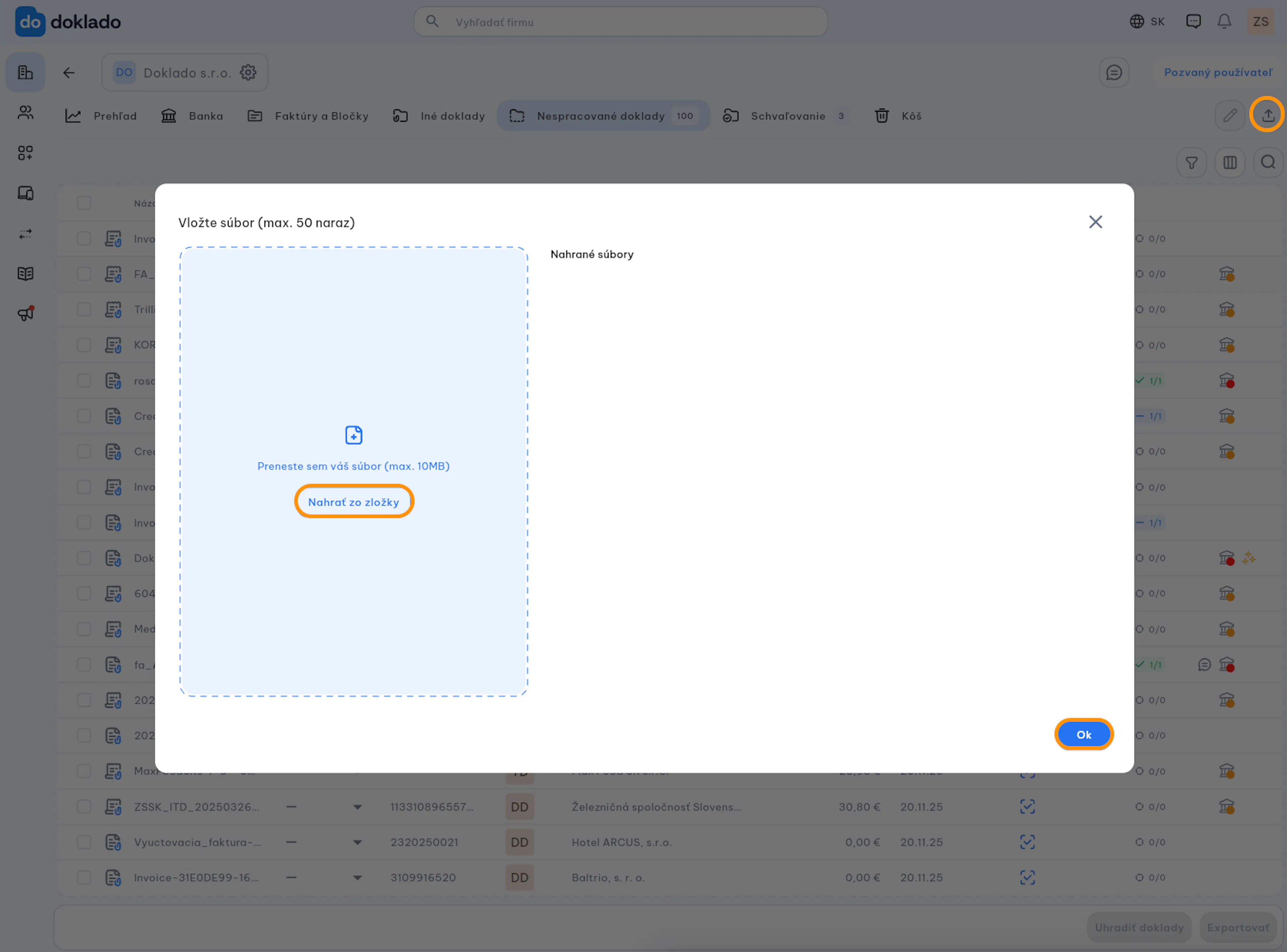Click the pencil edit icon
1287x952 pixels.
[1230, 116]
